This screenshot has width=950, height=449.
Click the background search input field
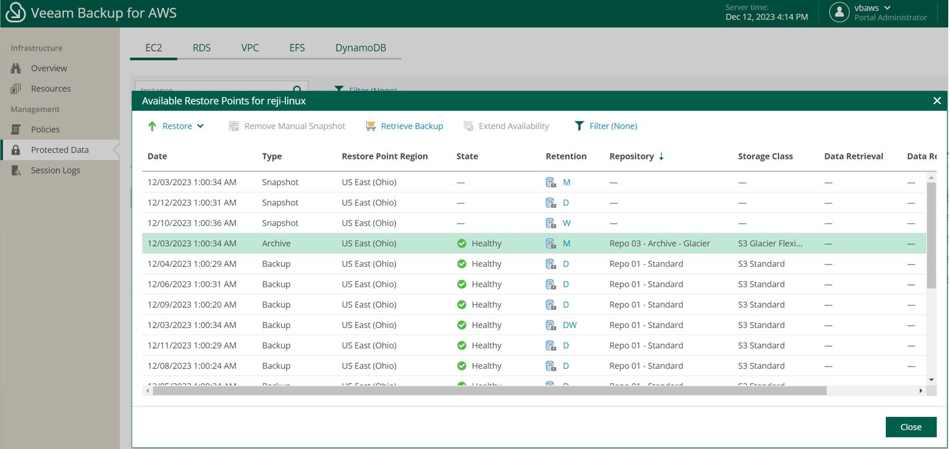click(221, 88)
